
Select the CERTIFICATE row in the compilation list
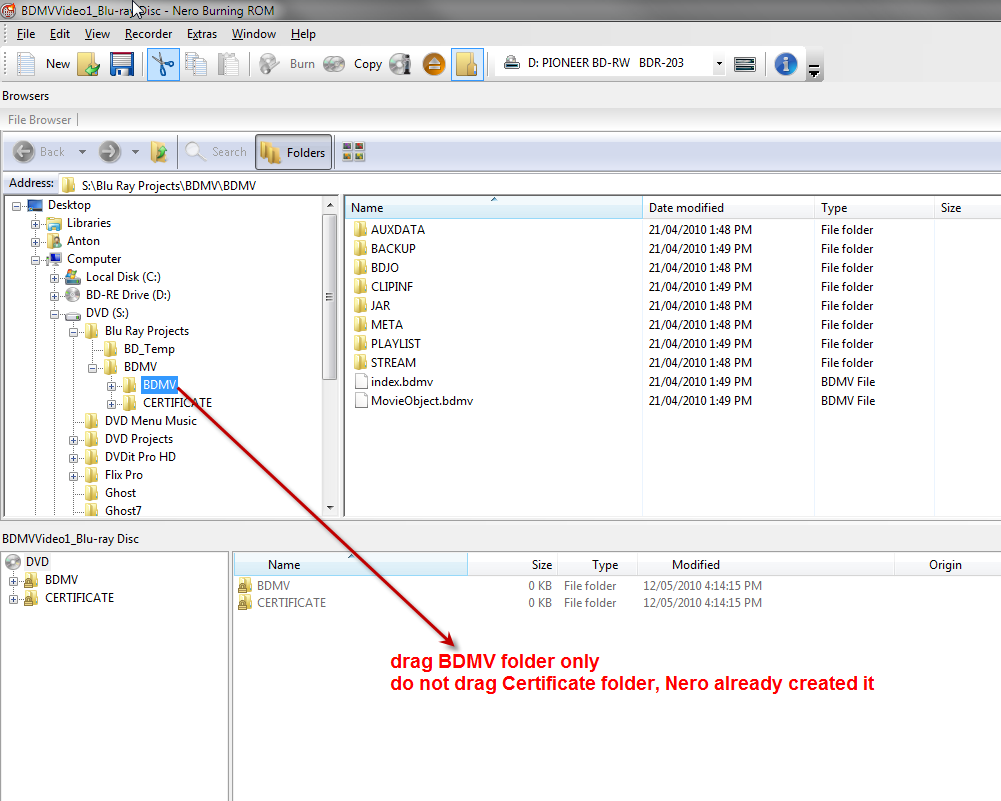tap(291, 603)
